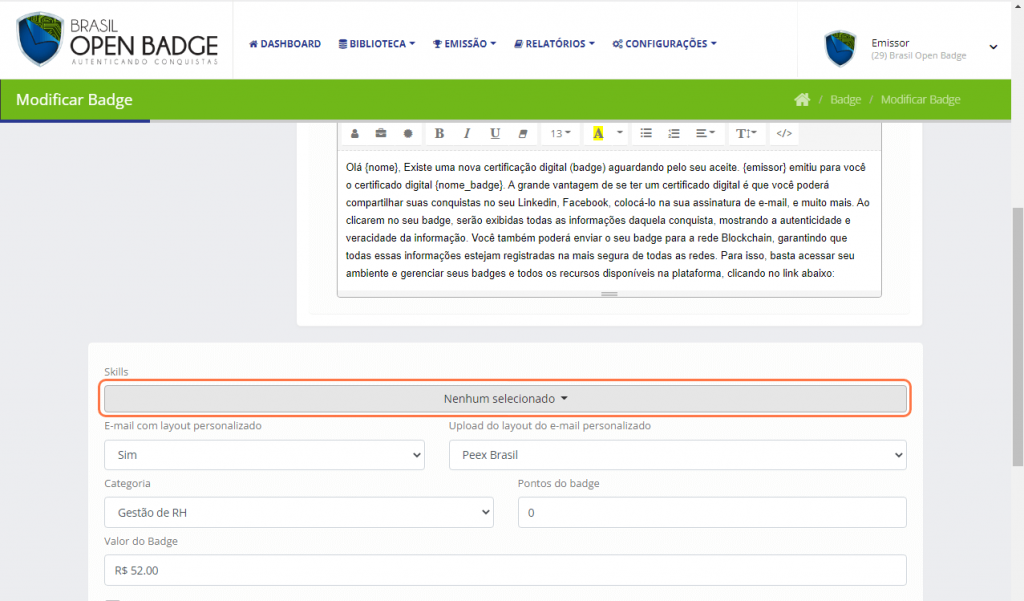The width and height of the screenshot is (1024, 601).
Task: Insert an unordered bullet list
Action: tap(646, 133)
